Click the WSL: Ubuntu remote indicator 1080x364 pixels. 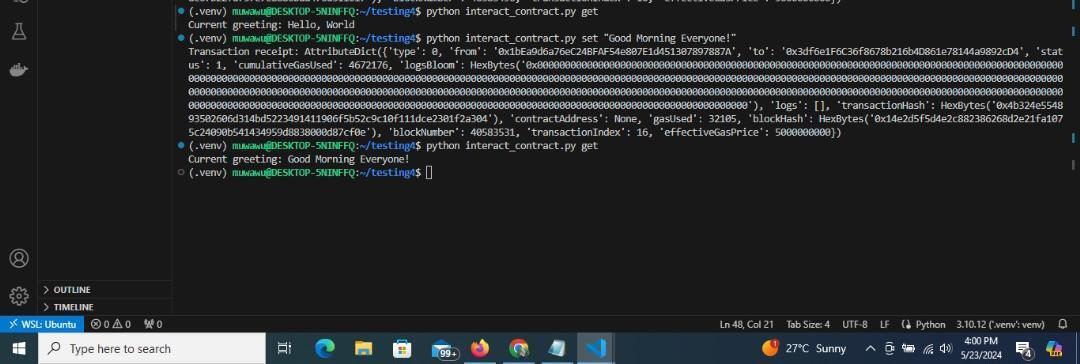coord(42,324)
